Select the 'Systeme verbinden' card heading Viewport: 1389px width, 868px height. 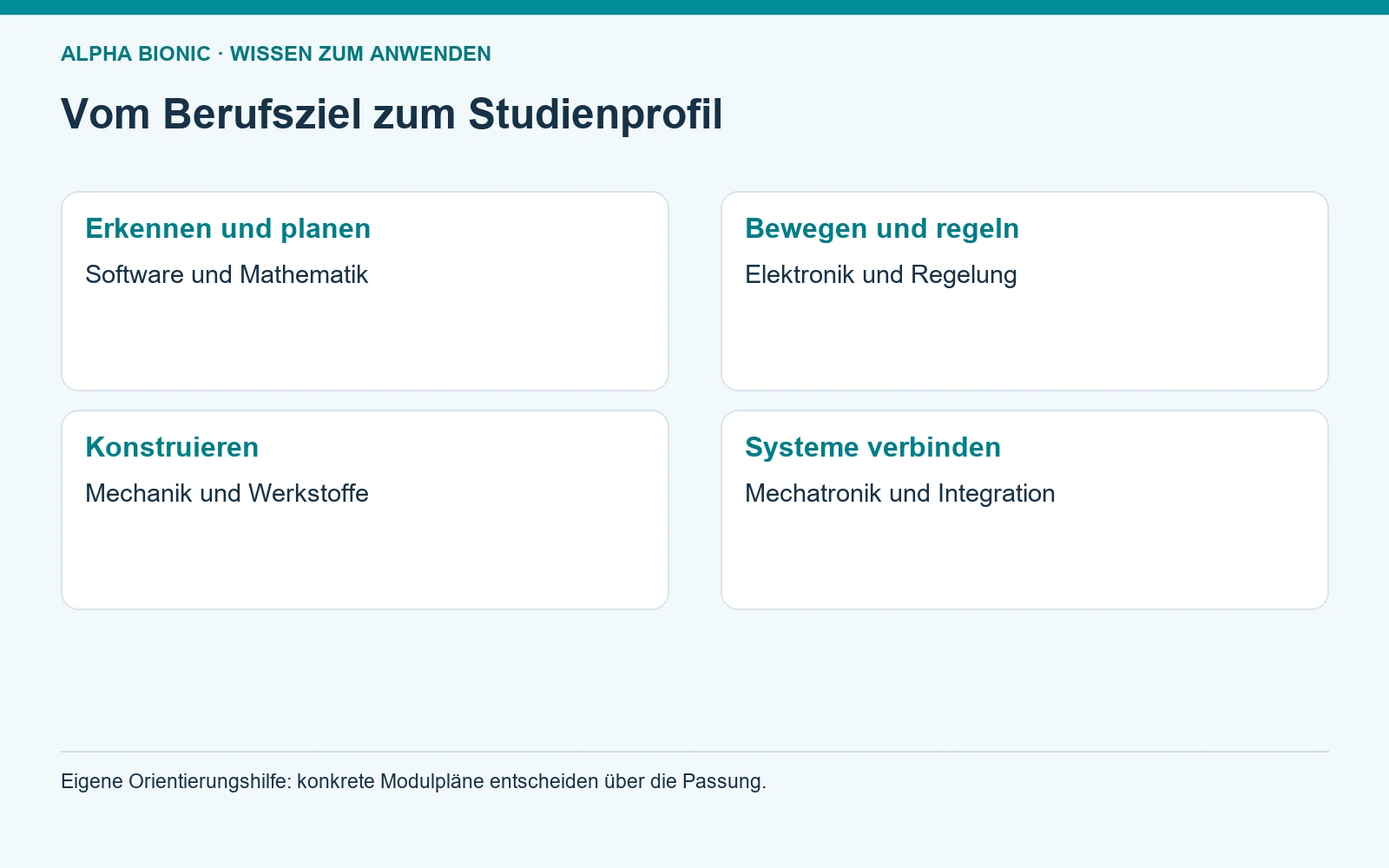[x=872, y=447]
